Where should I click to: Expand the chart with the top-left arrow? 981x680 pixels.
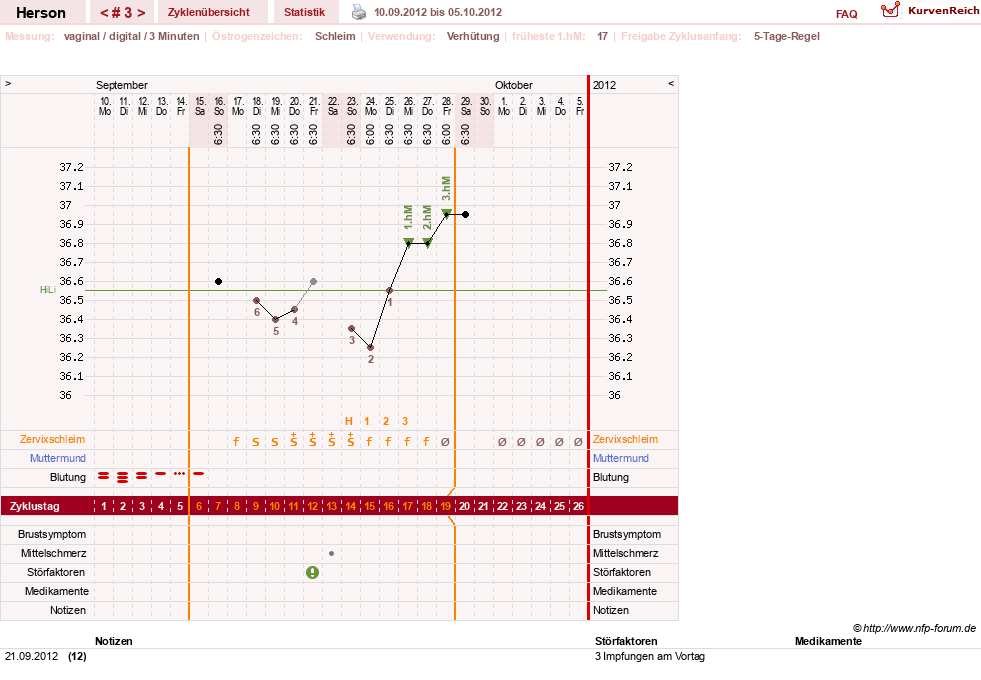[8, 83]
